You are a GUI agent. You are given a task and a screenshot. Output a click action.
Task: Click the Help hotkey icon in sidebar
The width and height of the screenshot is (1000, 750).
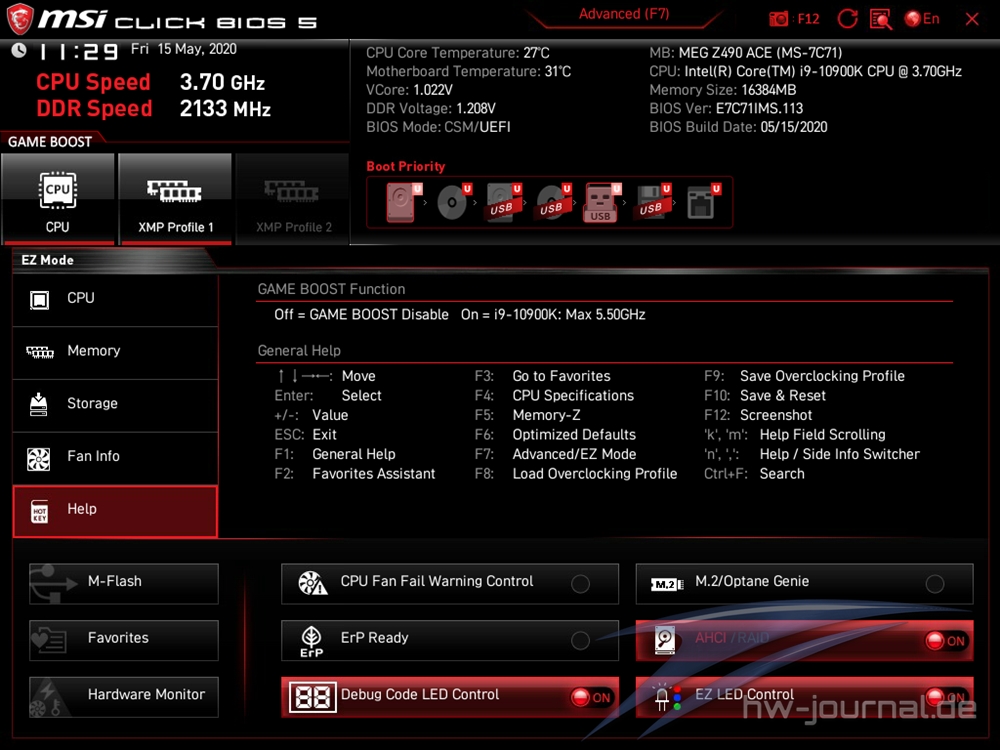40,511
